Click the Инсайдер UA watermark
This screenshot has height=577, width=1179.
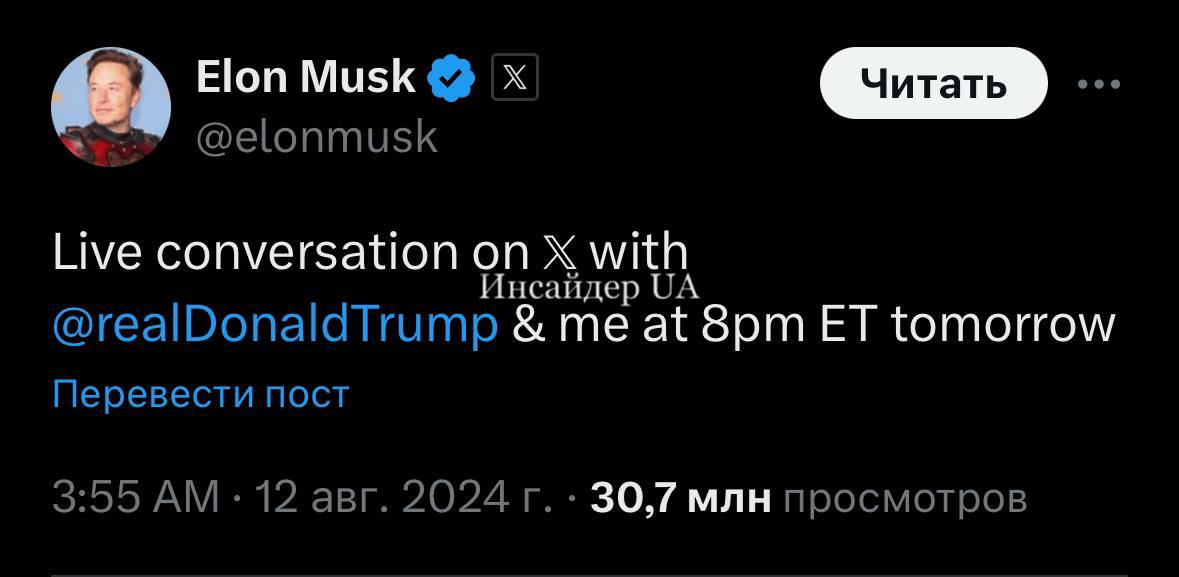[x=588, y=287]
